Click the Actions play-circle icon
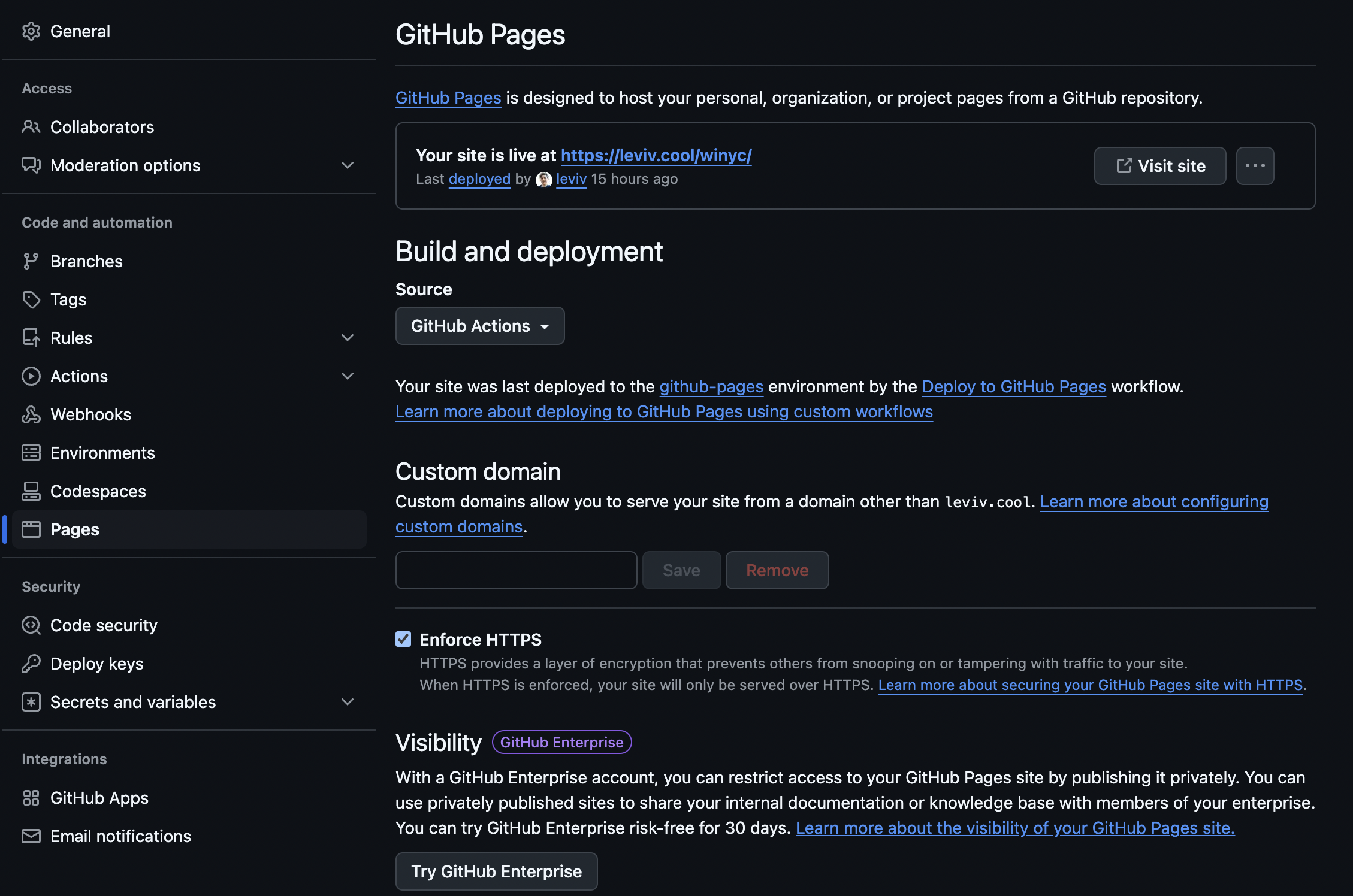 pos(31,376)
